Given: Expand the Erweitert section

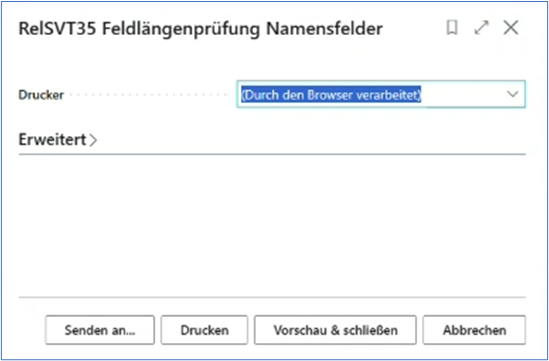Looking at the screenshot, I should [x=58, y=140].
